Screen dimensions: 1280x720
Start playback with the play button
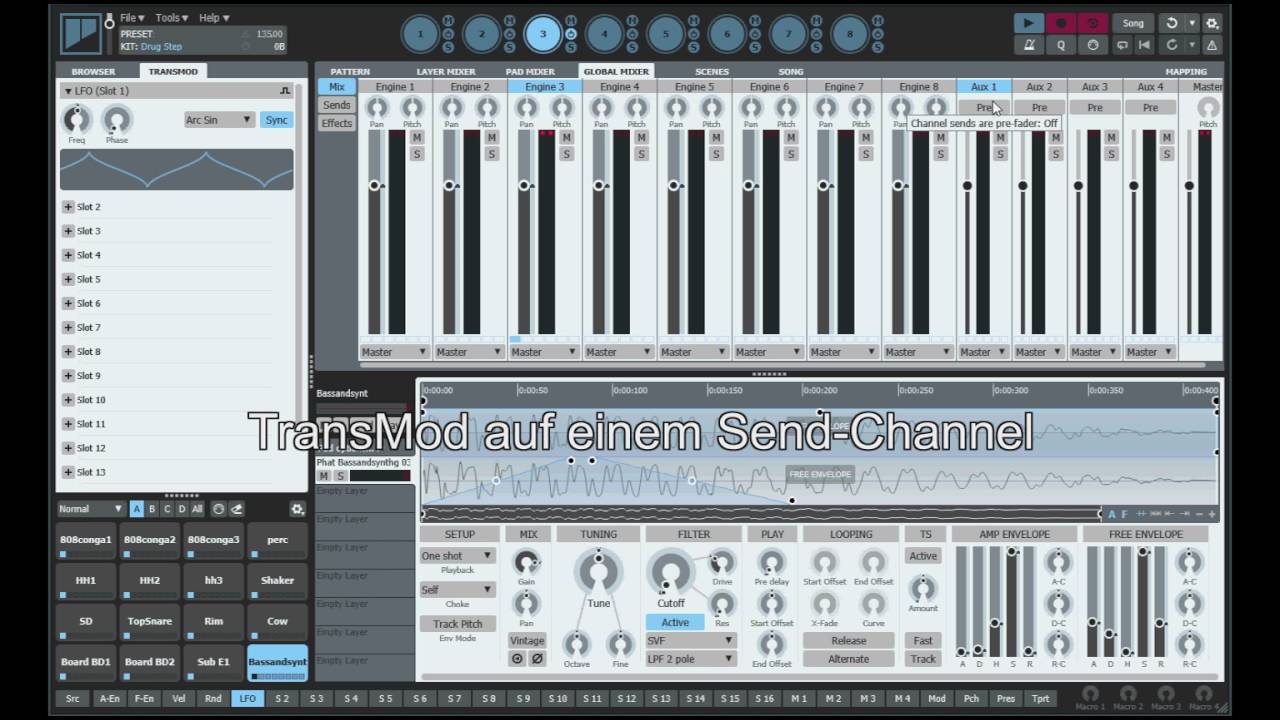1027,23
